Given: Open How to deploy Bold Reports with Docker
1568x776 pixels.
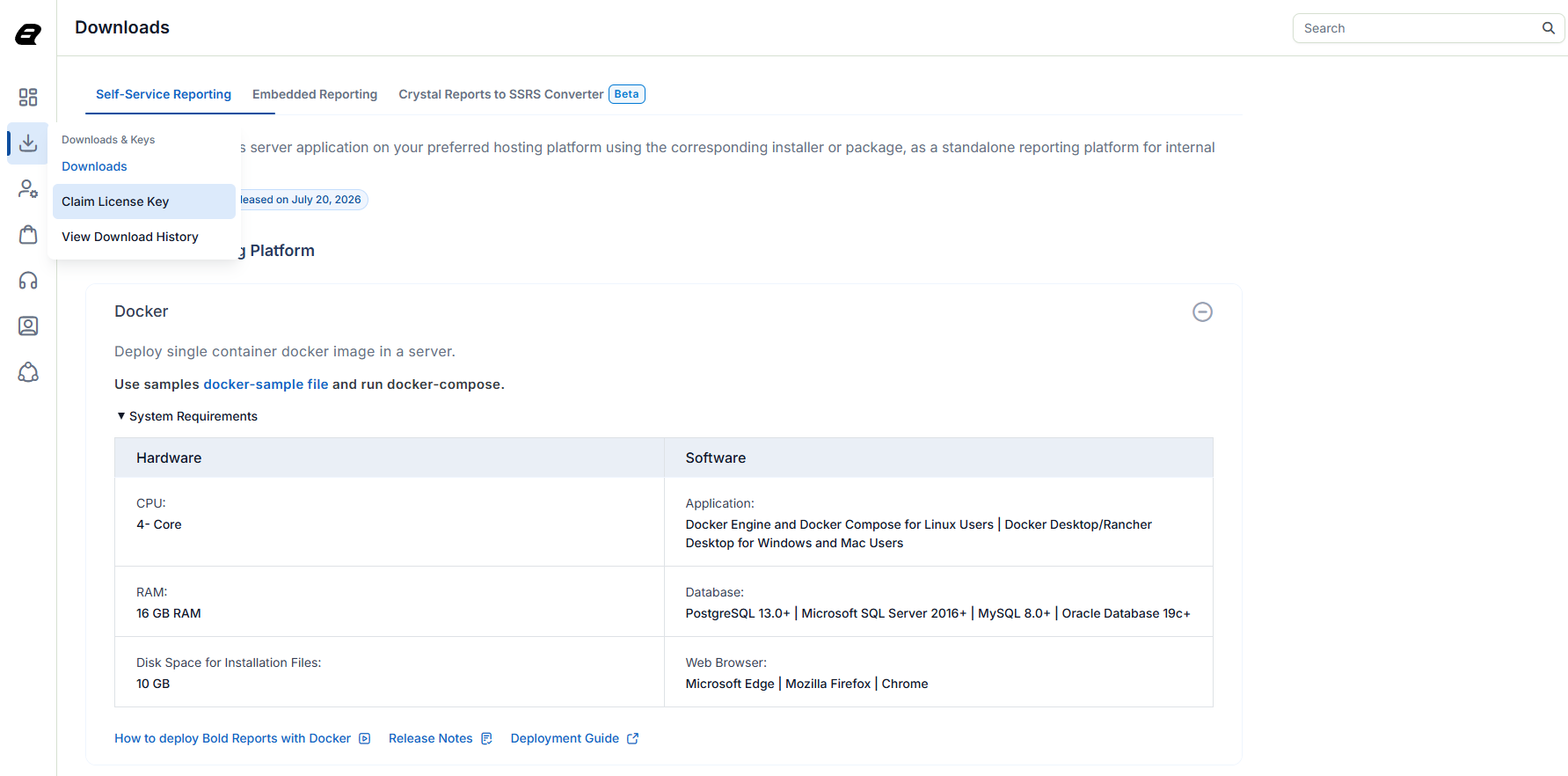Looking at the screenshot, I should coord(232,738).
